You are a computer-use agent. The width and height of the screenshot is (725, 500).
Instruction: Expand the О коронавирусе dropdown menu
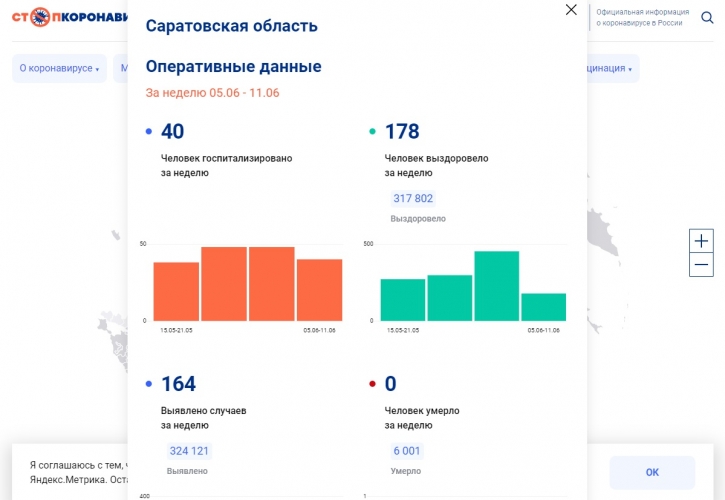coord(59,69)
